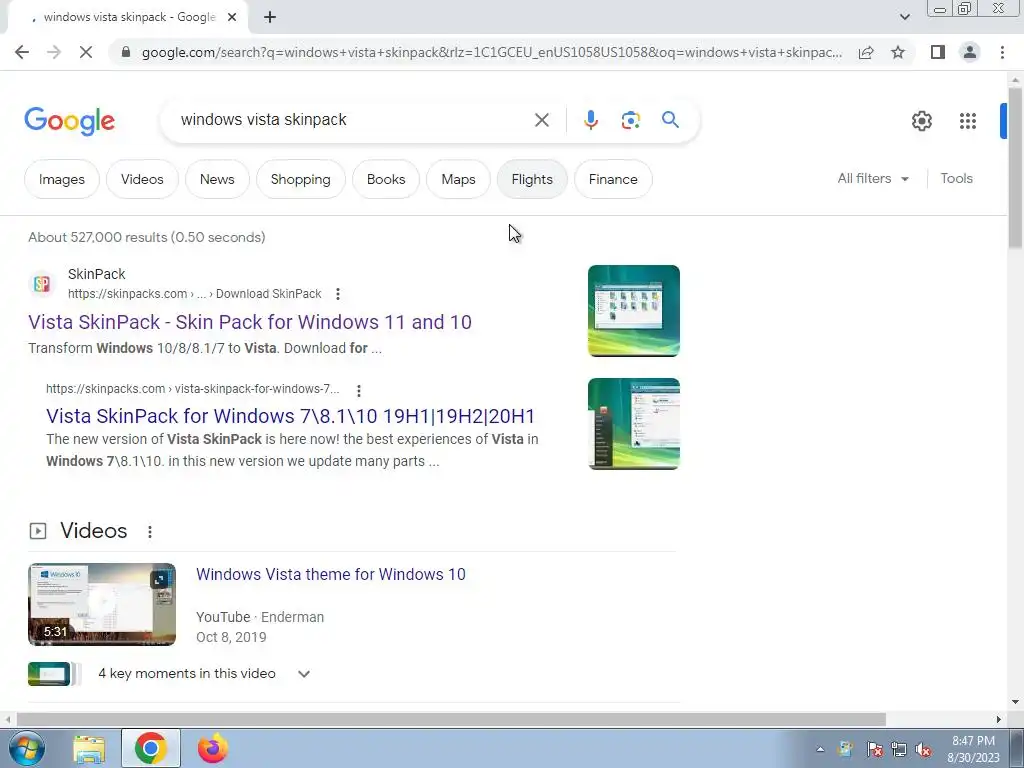Screen dimensions: 1024x768
Task: Click the vertical page scrollbar thumb
Action: pos(1014,167)
